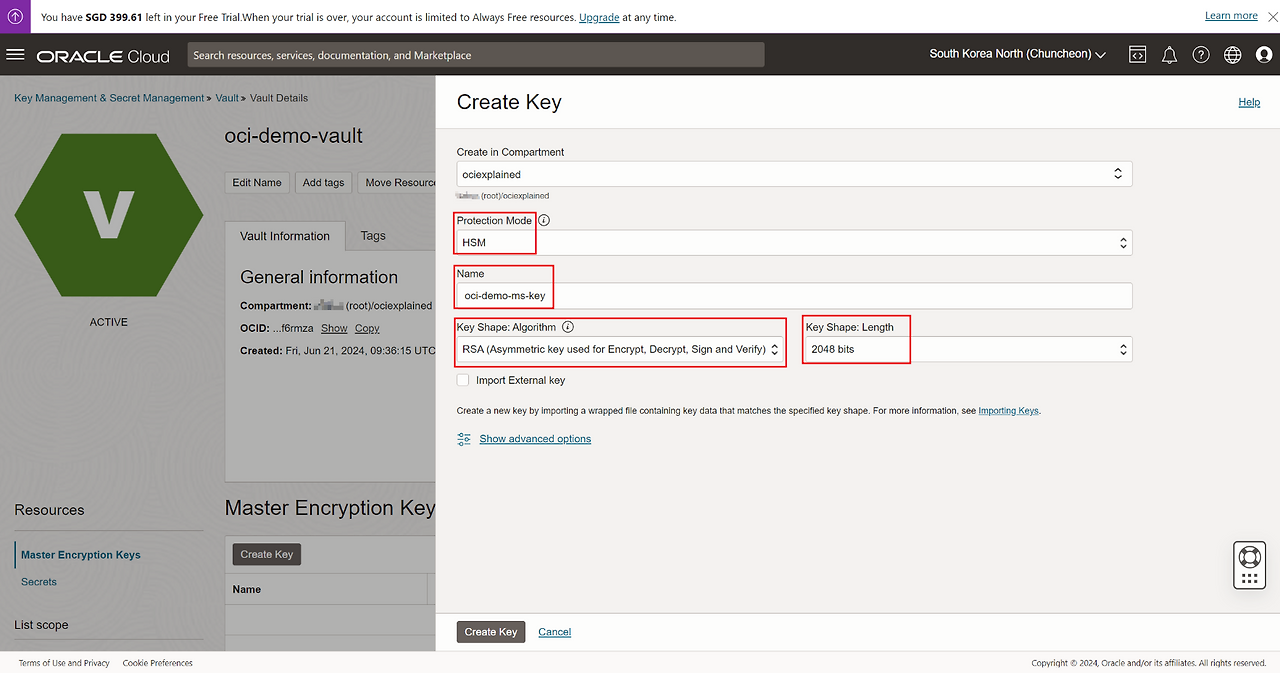Click the Cancel link
This screenshot has width=1280, height=673.
[x=555, y=632]
